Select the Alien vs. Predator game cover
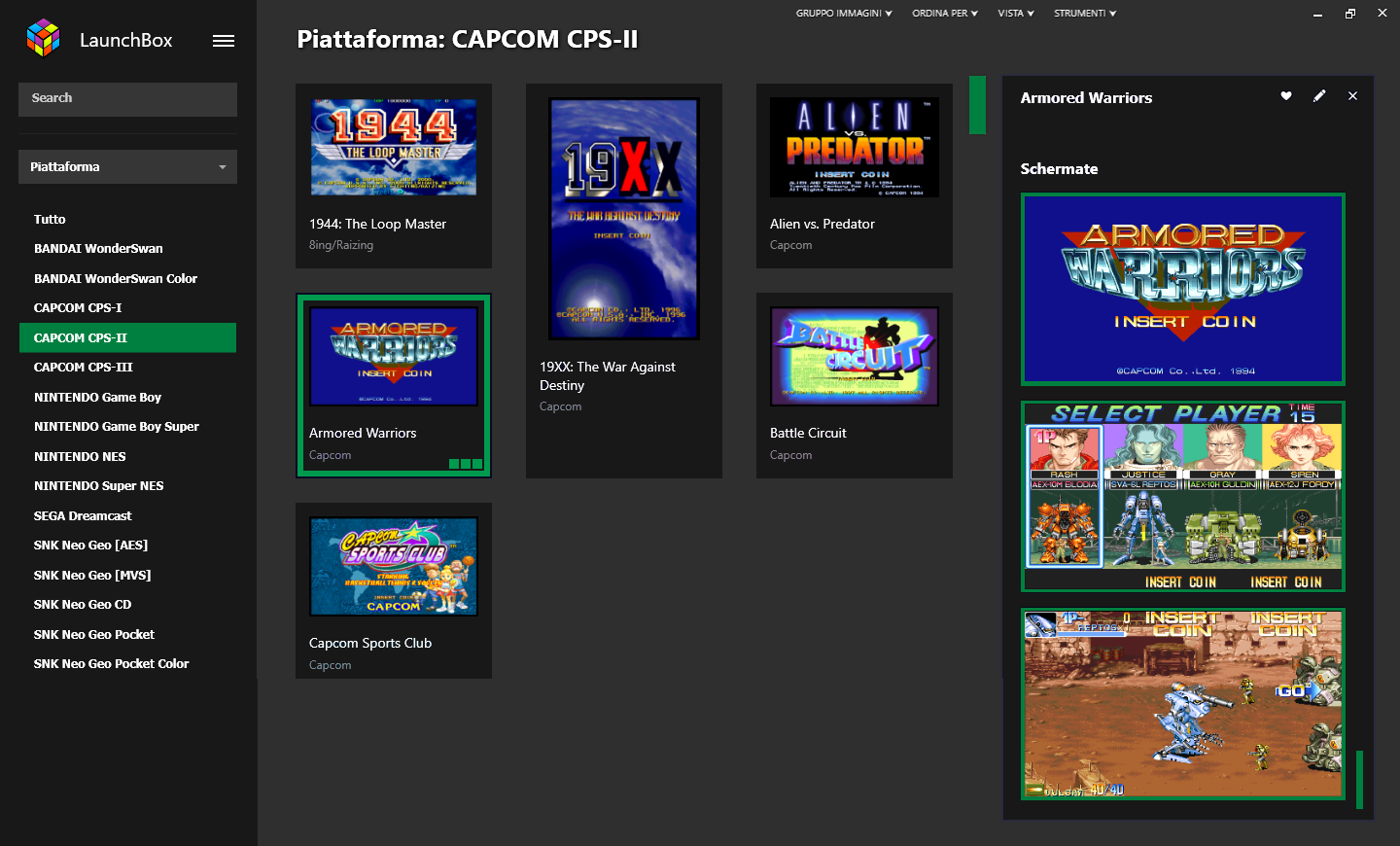The width and height of the screenshot is (1400, 846). 855,147
